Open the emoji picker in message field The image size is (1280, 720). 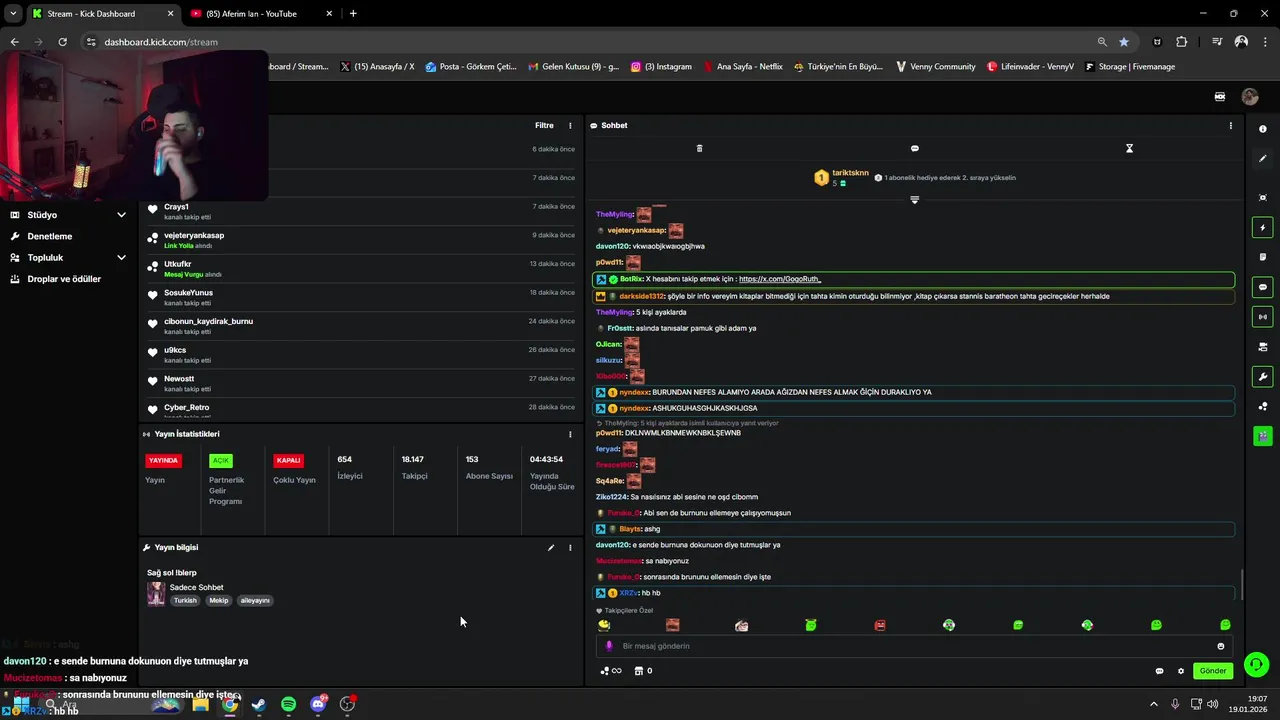[x=1221, y=646]
